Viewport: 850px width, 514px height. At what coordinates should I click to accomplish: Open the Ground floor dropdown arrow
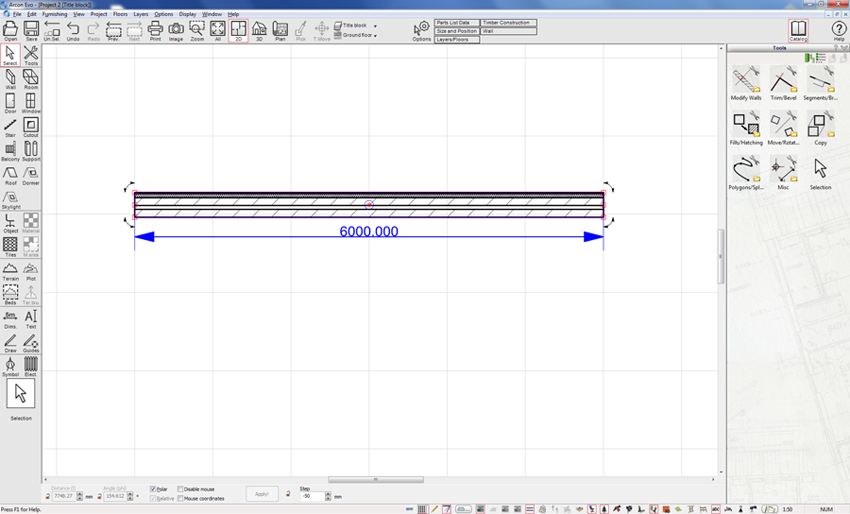pyautogui.click(x=375, y=36)
